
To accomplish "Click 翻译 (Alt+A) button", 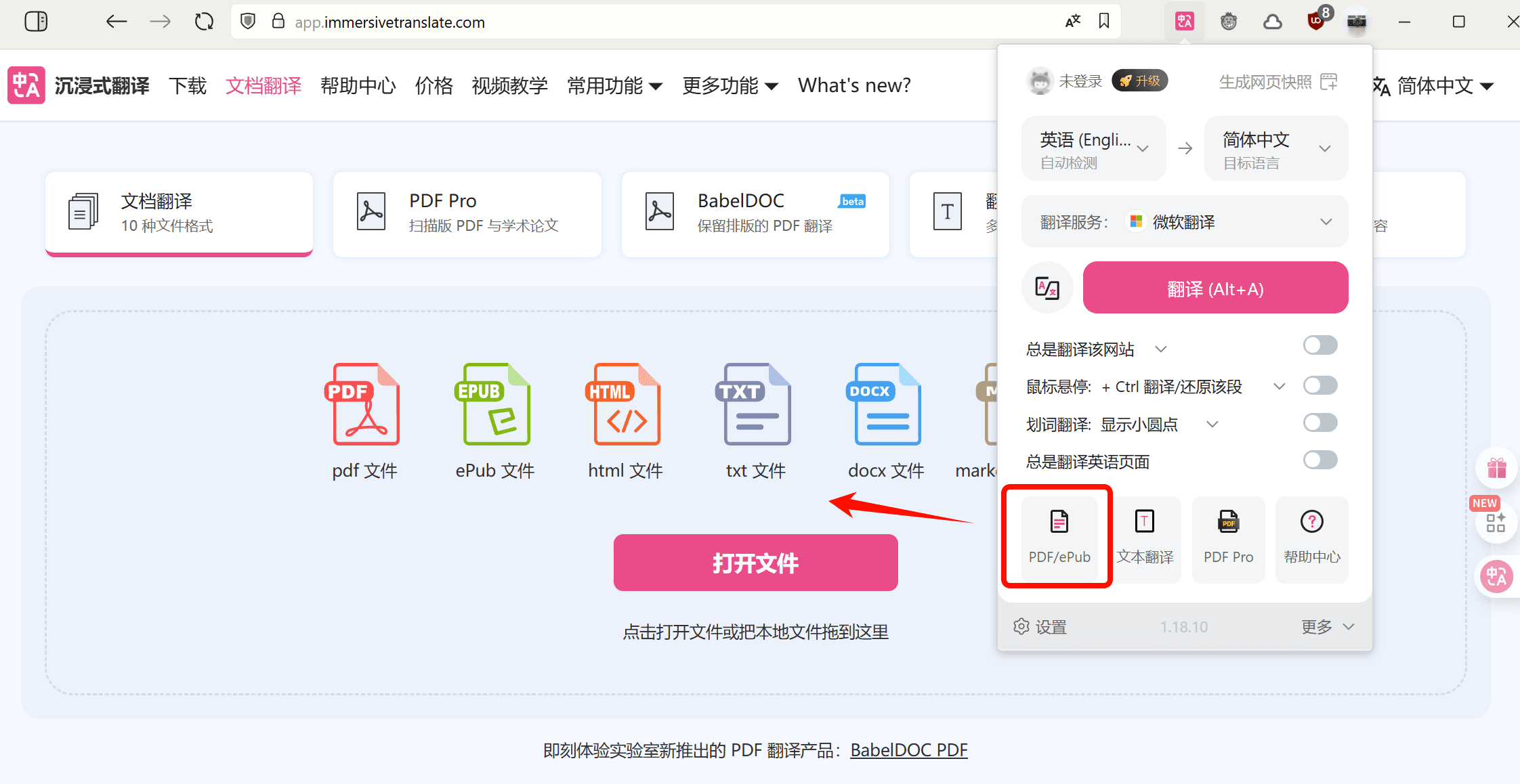I will click(1215, 288).
